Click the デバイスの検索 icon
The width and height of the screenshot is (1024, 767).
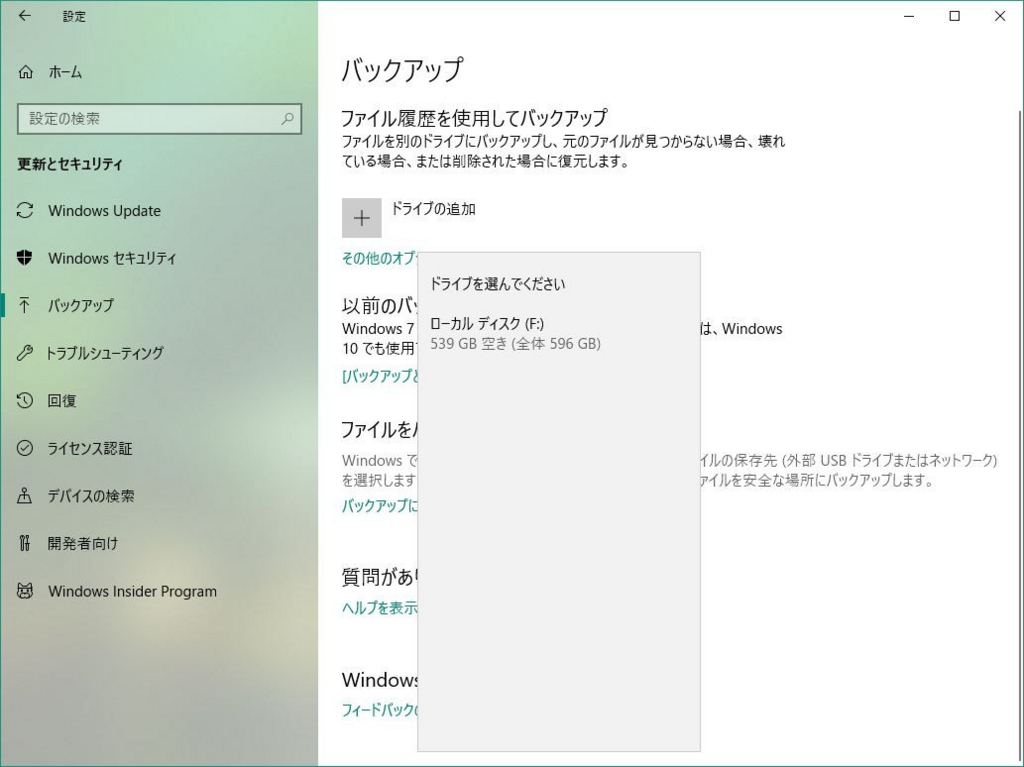pos(22,495)
